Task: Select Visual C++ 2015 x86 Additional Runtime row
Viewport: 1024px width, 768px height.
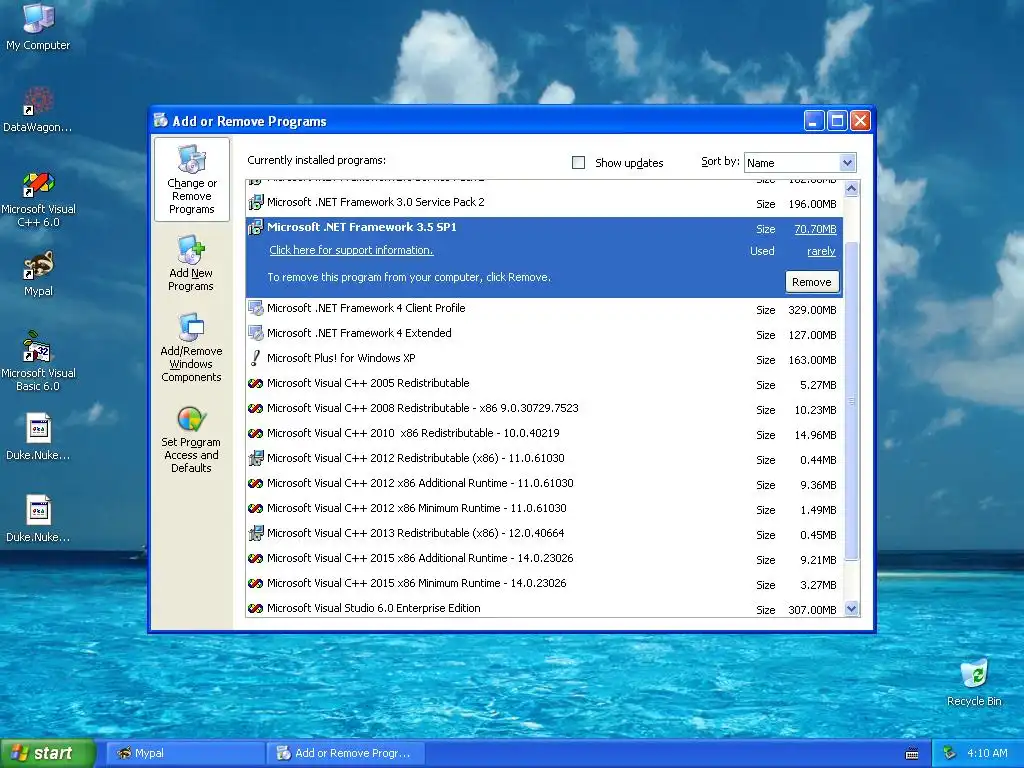Action: click(x=544, y=558)
